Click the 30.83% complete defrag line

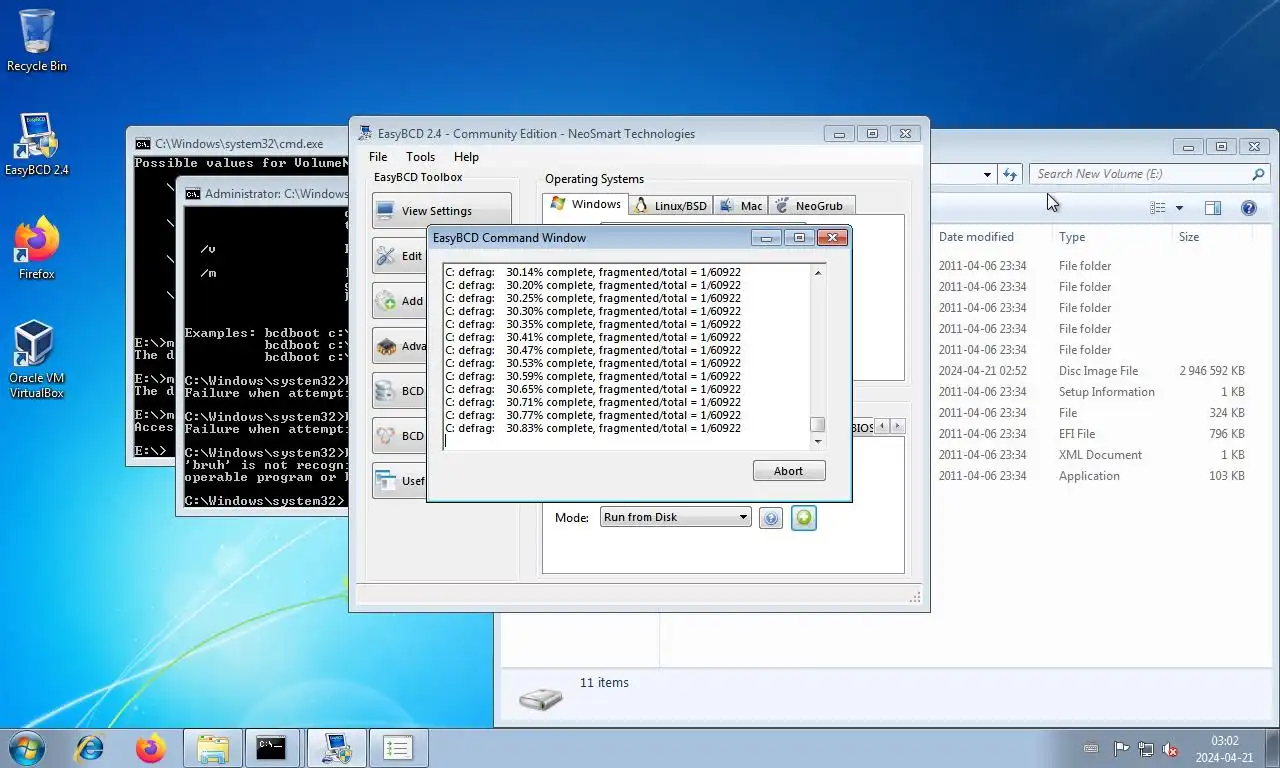point(593,428)
